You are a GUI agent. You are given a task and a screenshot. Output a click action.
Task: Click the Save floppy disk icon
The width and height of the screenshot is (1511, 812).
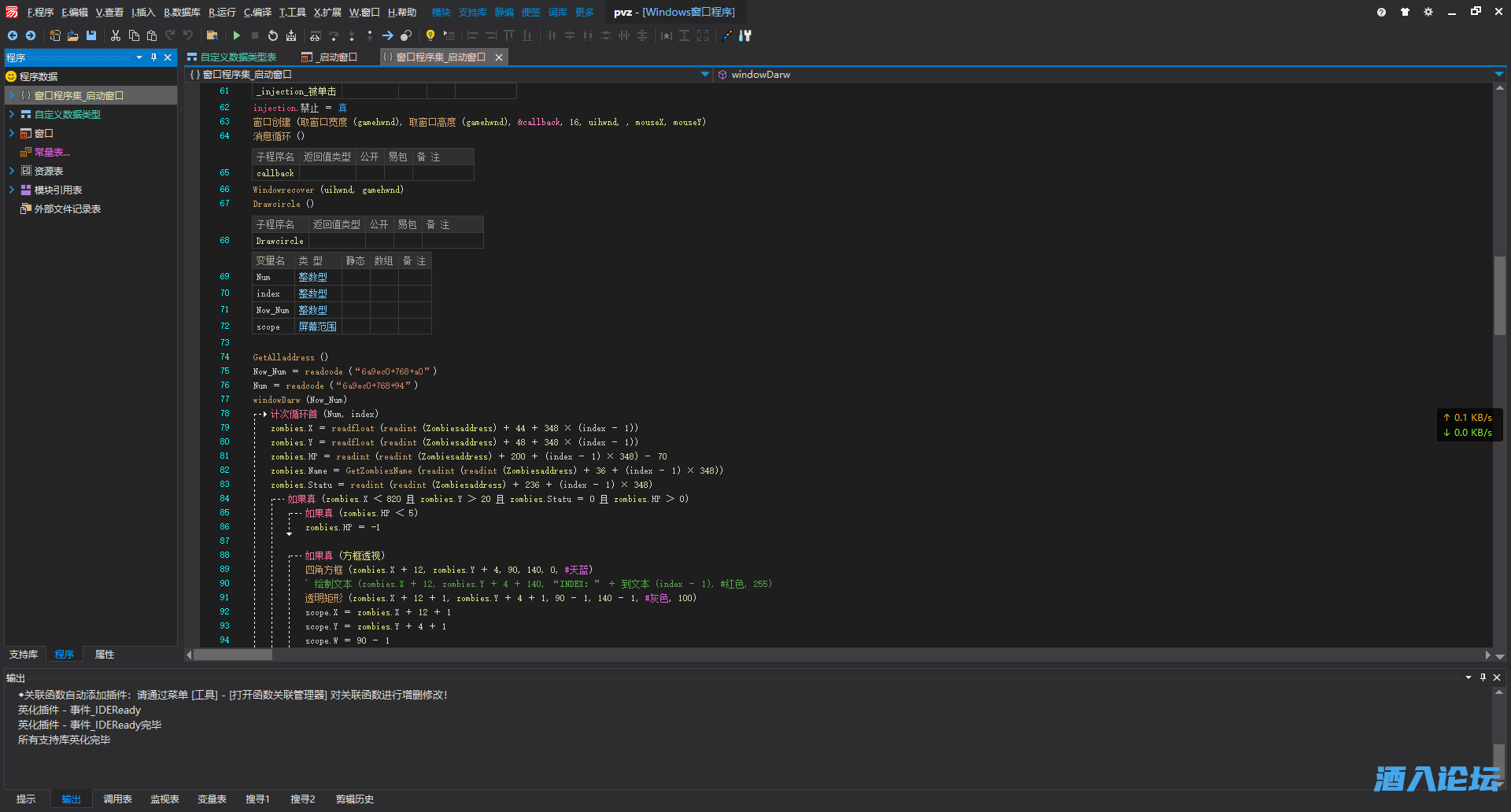pos(91,35)
